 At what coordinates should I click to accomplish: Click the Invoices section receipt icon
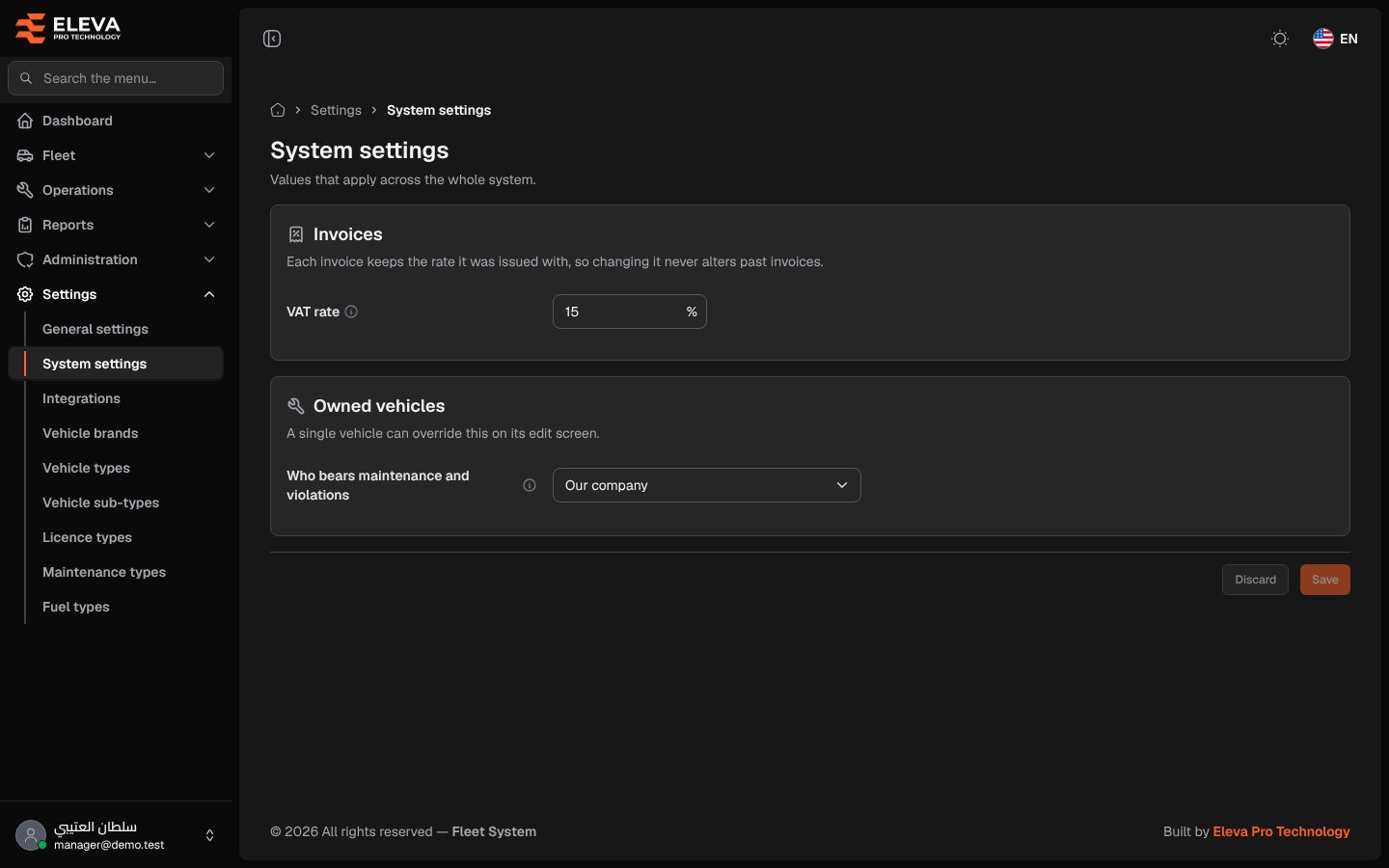(296, 234)
